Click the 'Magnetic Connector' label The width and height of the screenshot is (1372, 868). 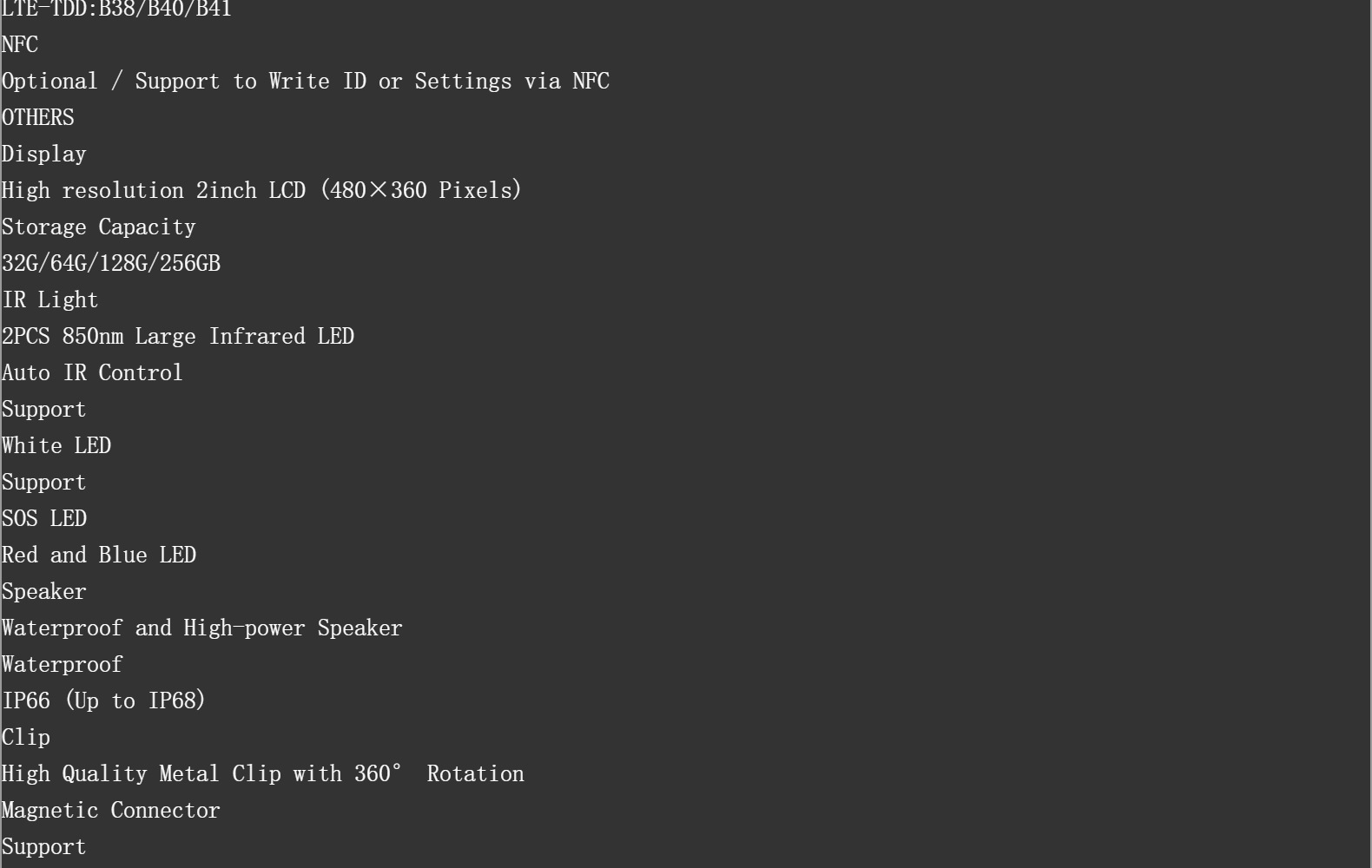coord(111,810)
